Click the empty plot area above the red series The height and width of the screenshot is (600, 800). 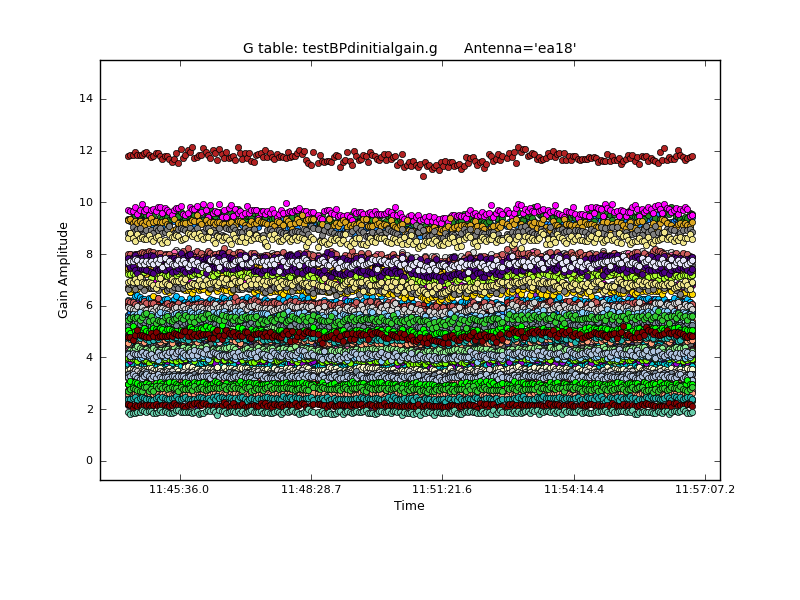tap(410, 100)
